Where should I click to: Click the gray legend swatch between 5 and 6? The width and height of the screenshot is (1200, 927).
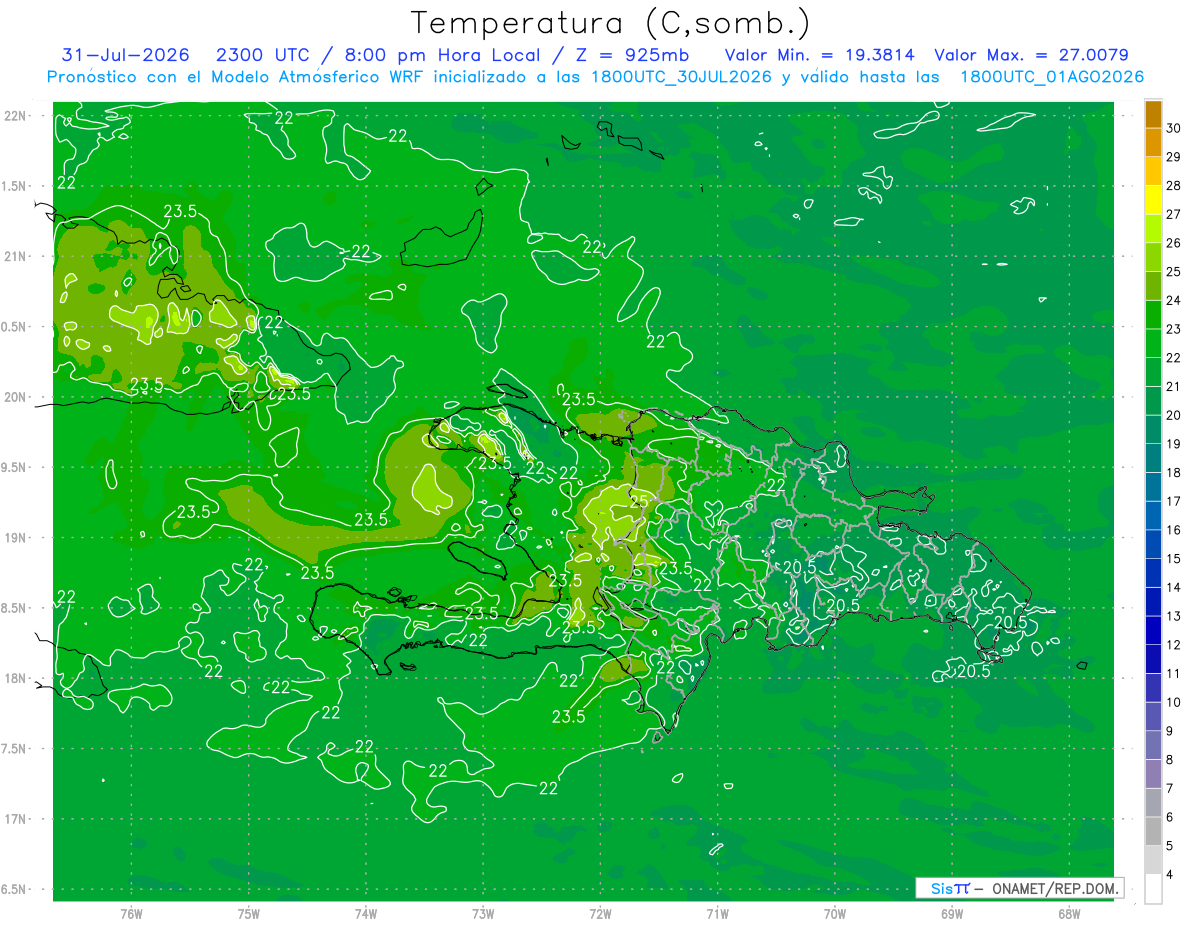(1153, 832)
